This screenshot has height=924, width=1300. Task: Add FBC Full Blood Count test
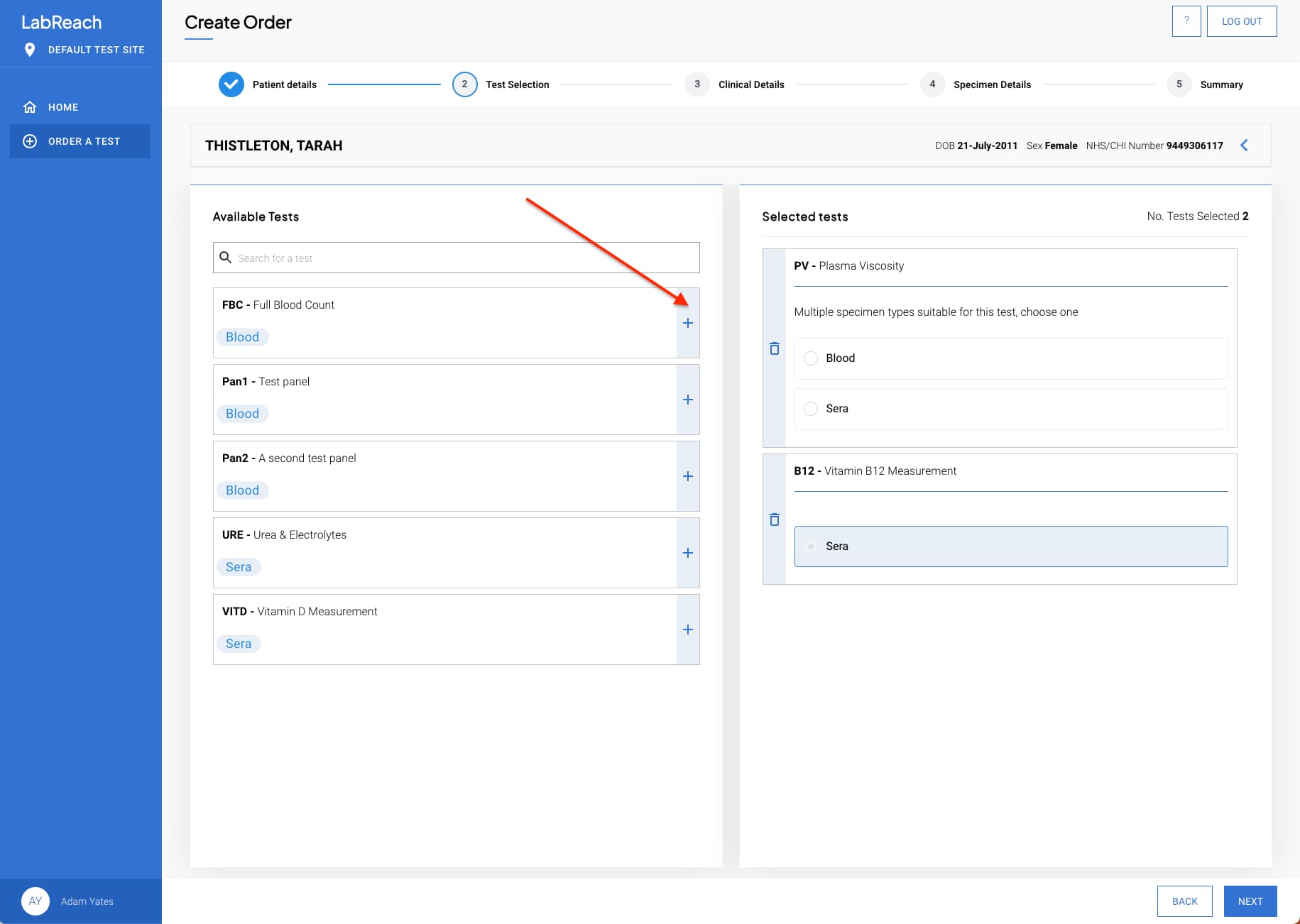coord(687,323)
